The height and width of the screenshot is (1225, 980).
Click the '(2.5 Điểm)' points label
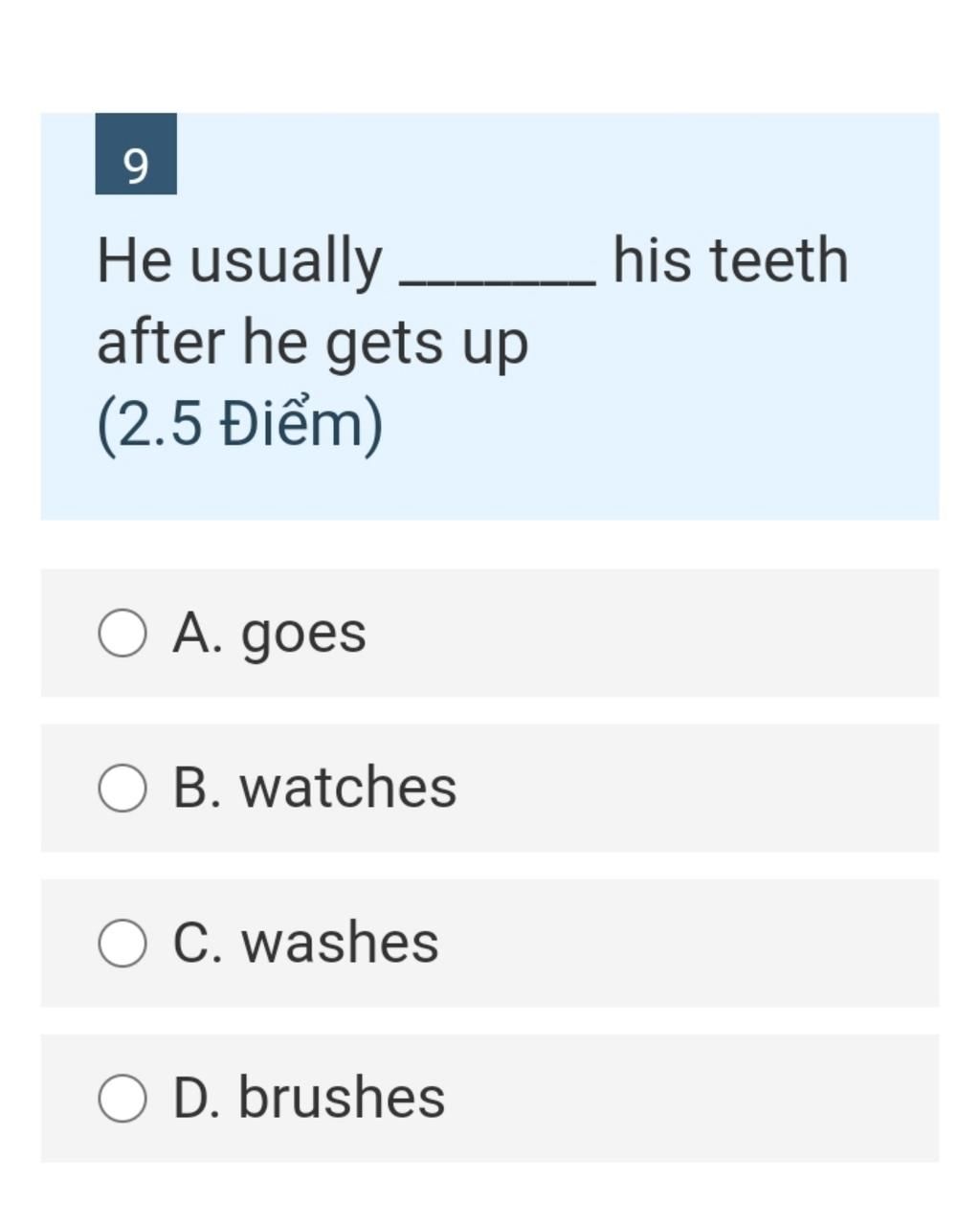point(239,426)
